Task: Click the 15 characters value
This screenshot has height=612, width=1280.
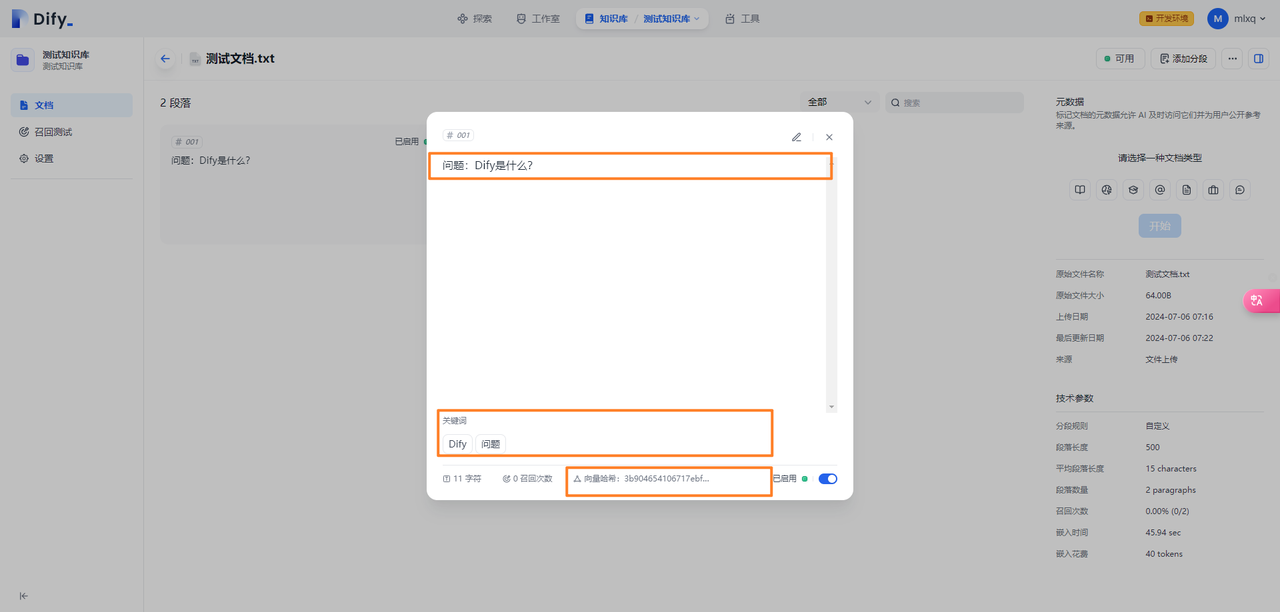Action: [1171, 468]
